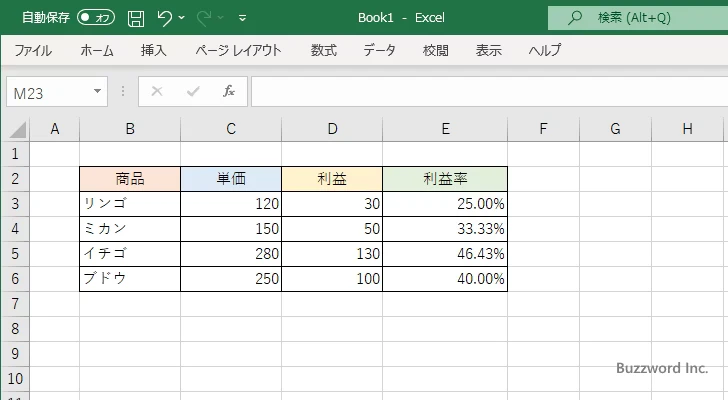728x400 pixels.
Task: Open the 校閲 tab
Action: 436,50
